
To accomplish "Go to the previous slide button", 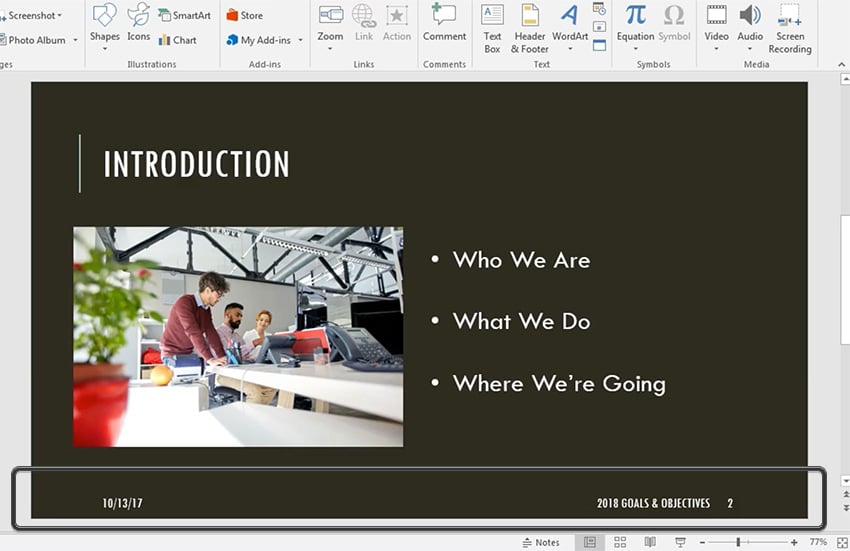I will pyautogui.click(x=846, y=495).
